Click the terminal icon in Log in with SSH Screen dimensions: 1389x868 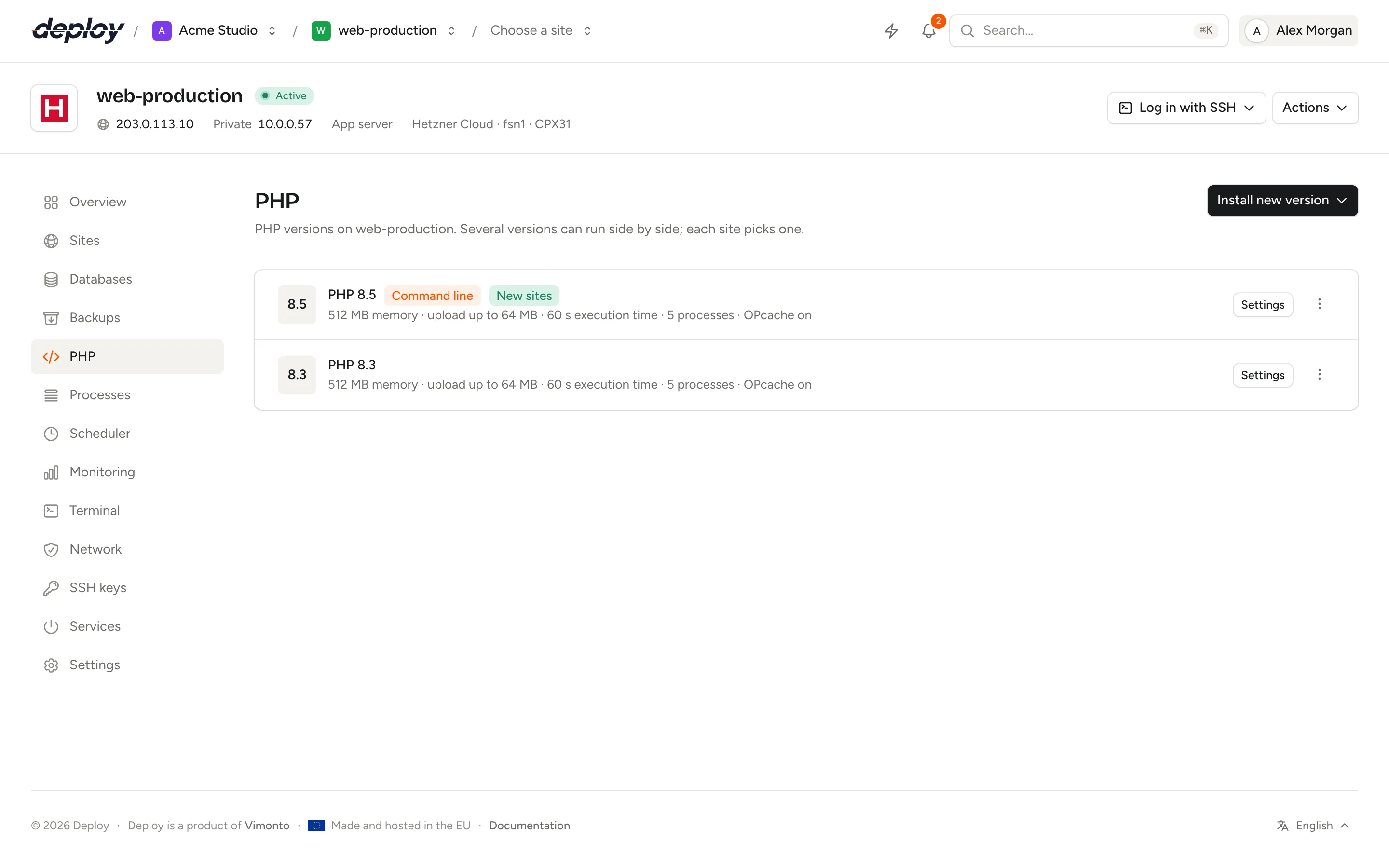tap(1126, 108)
